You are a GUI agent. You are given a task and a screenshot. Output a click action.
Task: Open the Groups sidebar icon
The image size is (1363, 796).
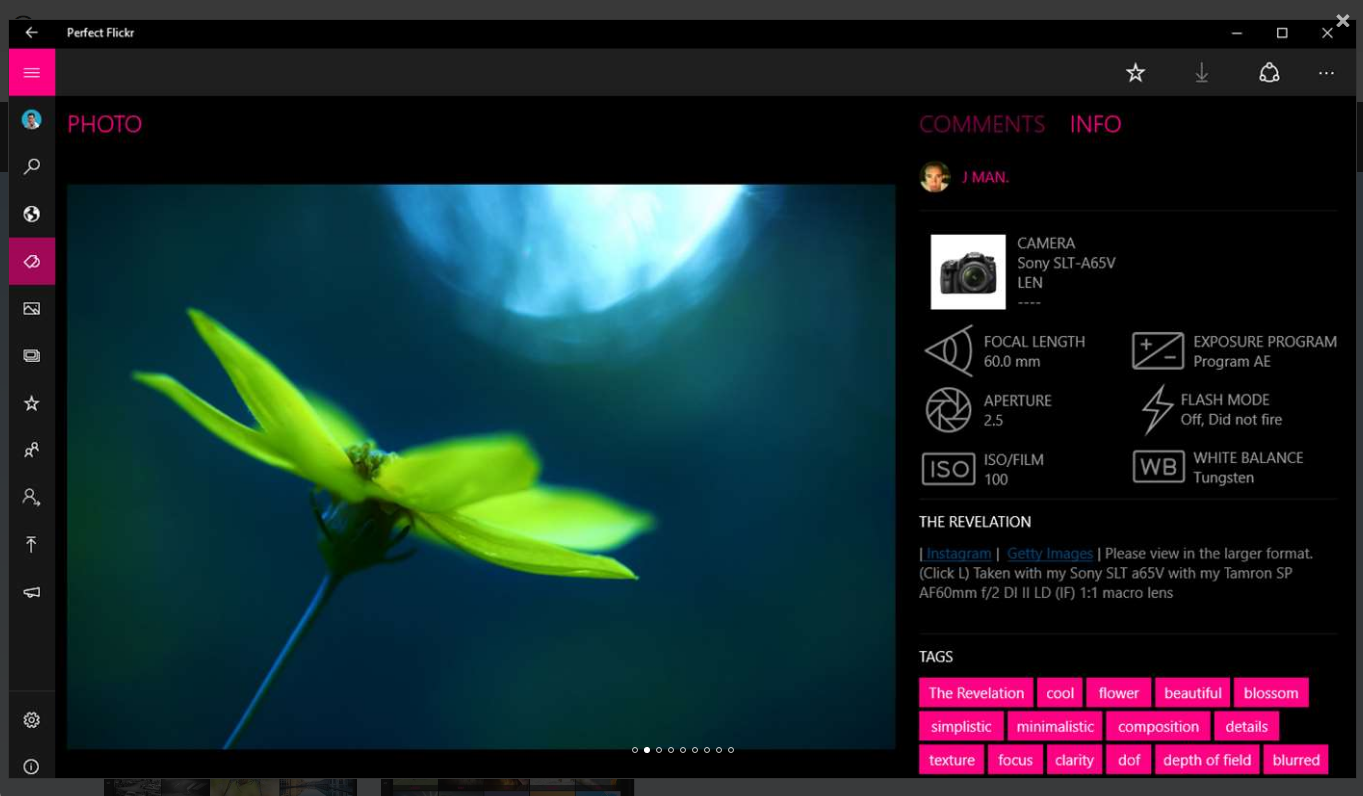tap(31, 450)
